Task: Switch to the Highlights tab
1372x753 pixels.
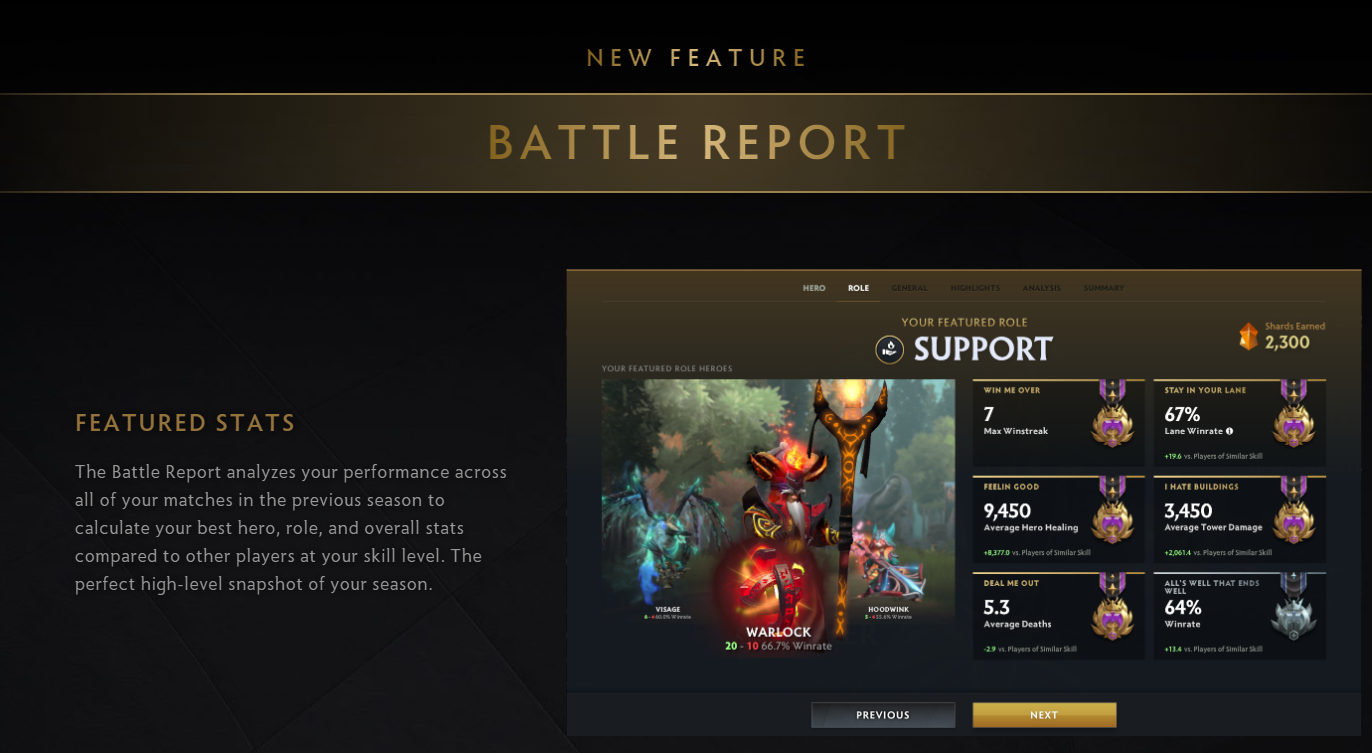Action: [x=975, y=288]
